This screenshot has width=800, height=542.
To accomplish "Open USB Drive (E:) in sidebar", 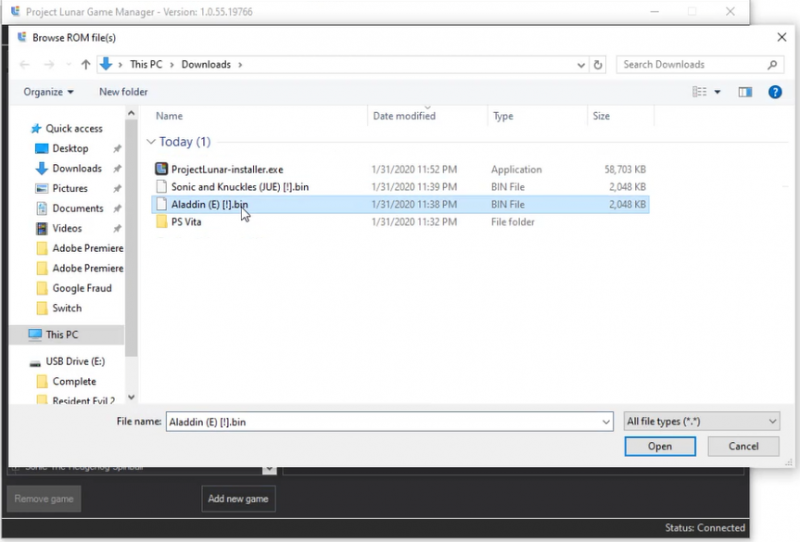I will [75, 362].
